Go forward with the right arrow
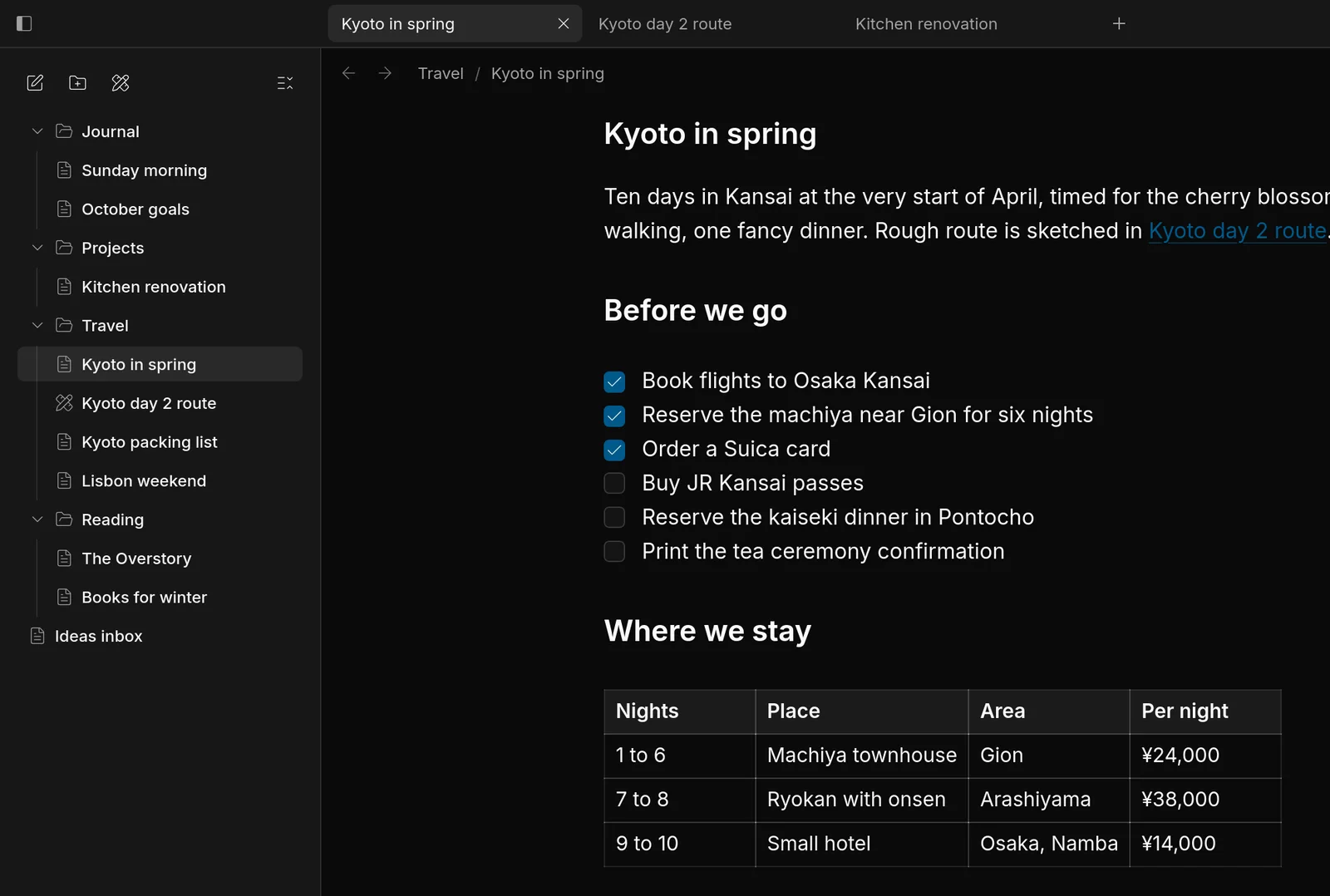The height and width of the screenshot is (896, 1330). (x=385, y=73)
